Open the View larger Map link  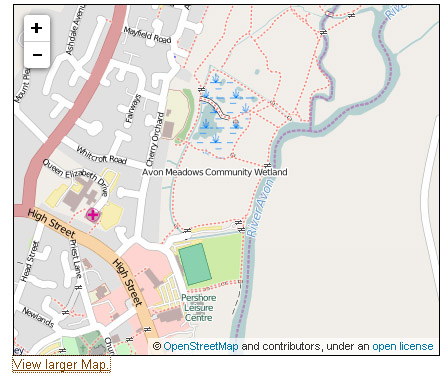coord(61,365)
